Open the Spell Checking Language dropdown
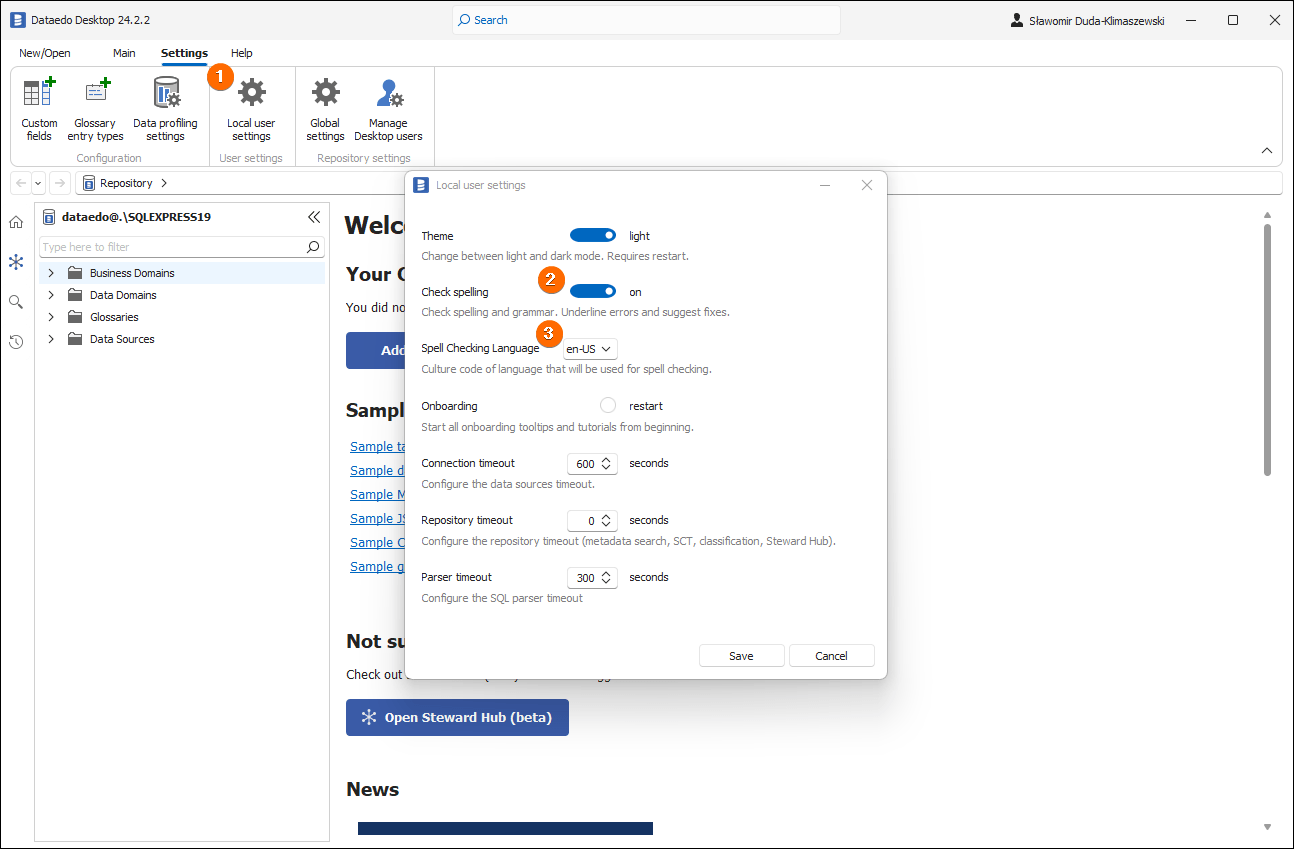The image size is (1294, 849). tap(590, 348)
